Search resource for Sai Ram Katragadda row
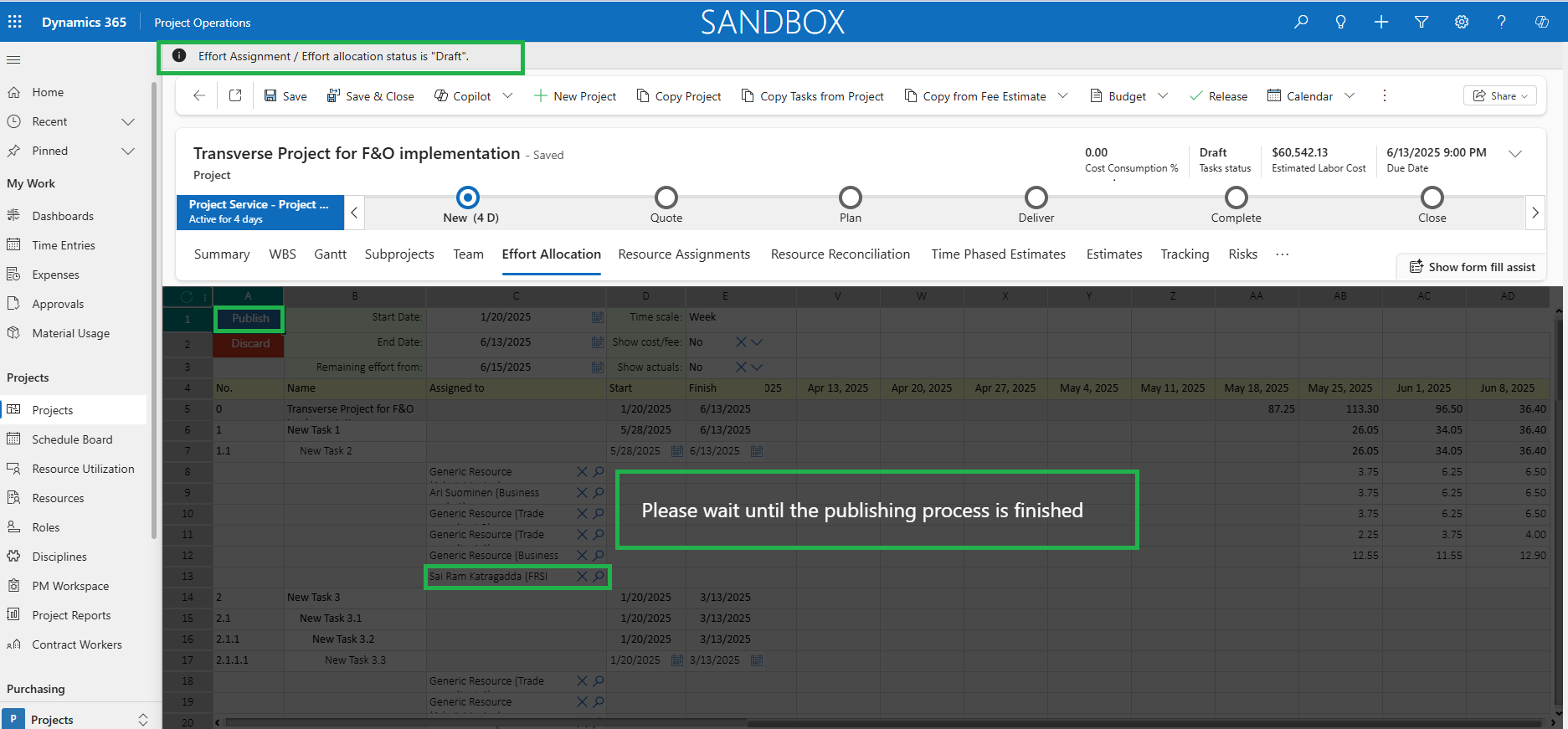The width and height of the screenshot is (1568, 729). click(599, 577)
